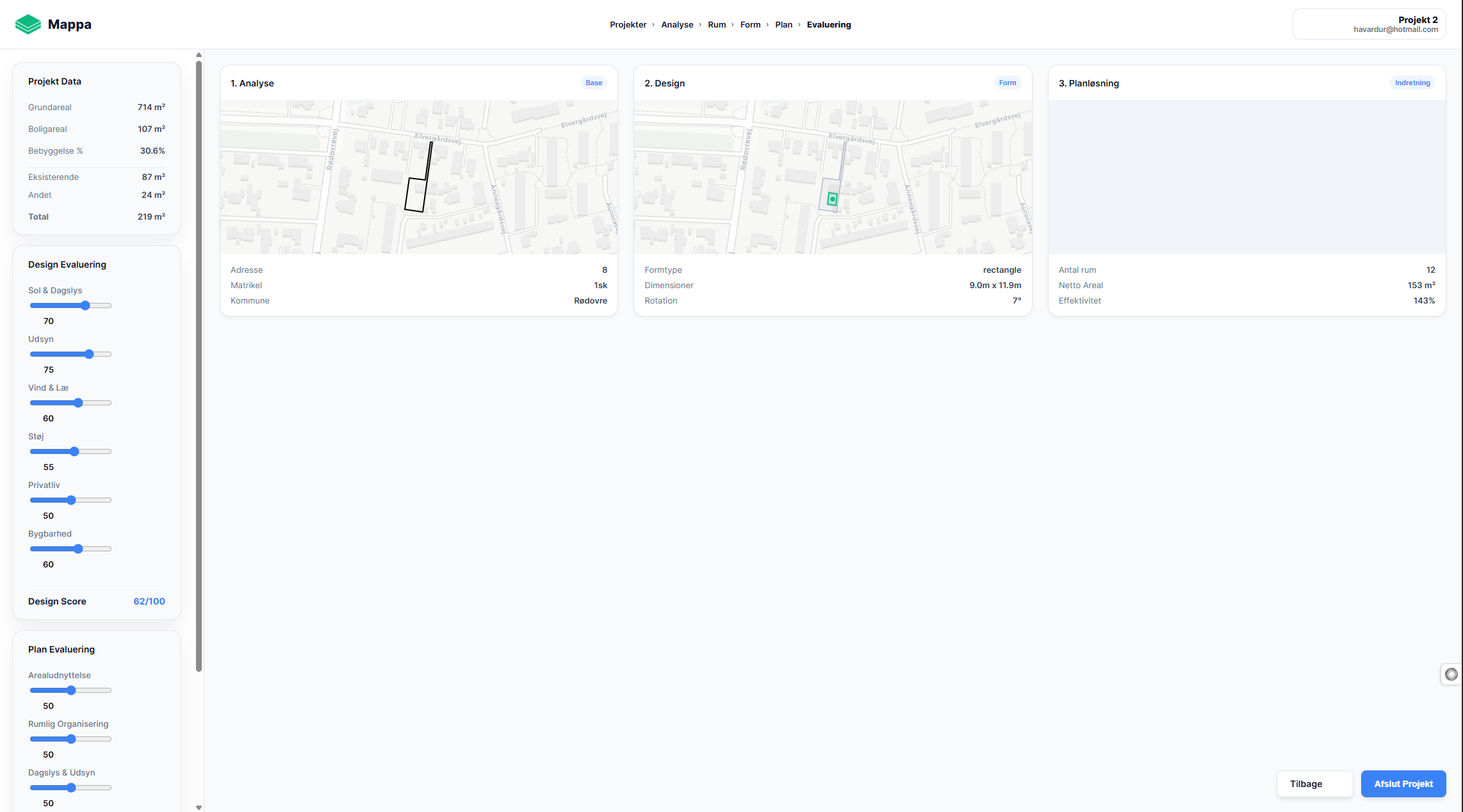Set the Privatliv slider
This screenshot has width=1463, height=812.
[x=71, y=500]
